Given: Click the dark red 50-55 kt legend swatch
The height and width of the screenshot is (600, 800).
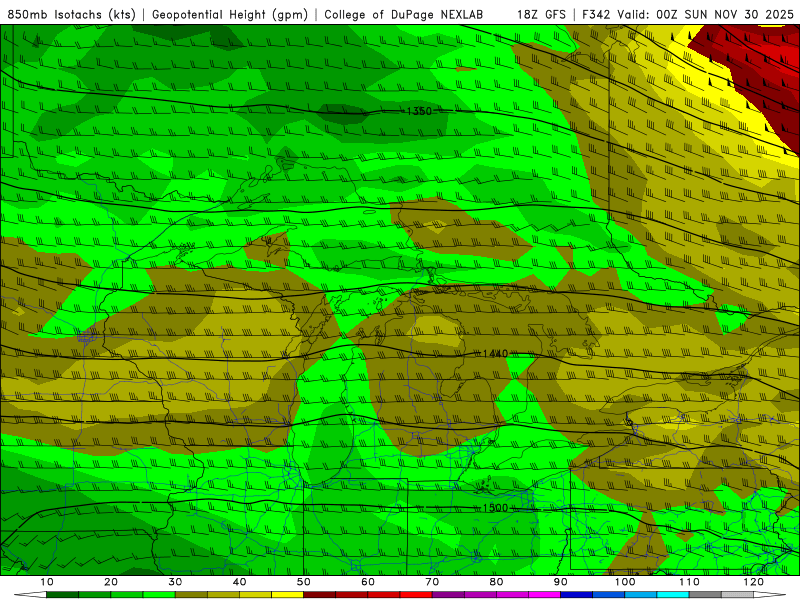Looking at the screenshot, I should (x=319, y=595).
